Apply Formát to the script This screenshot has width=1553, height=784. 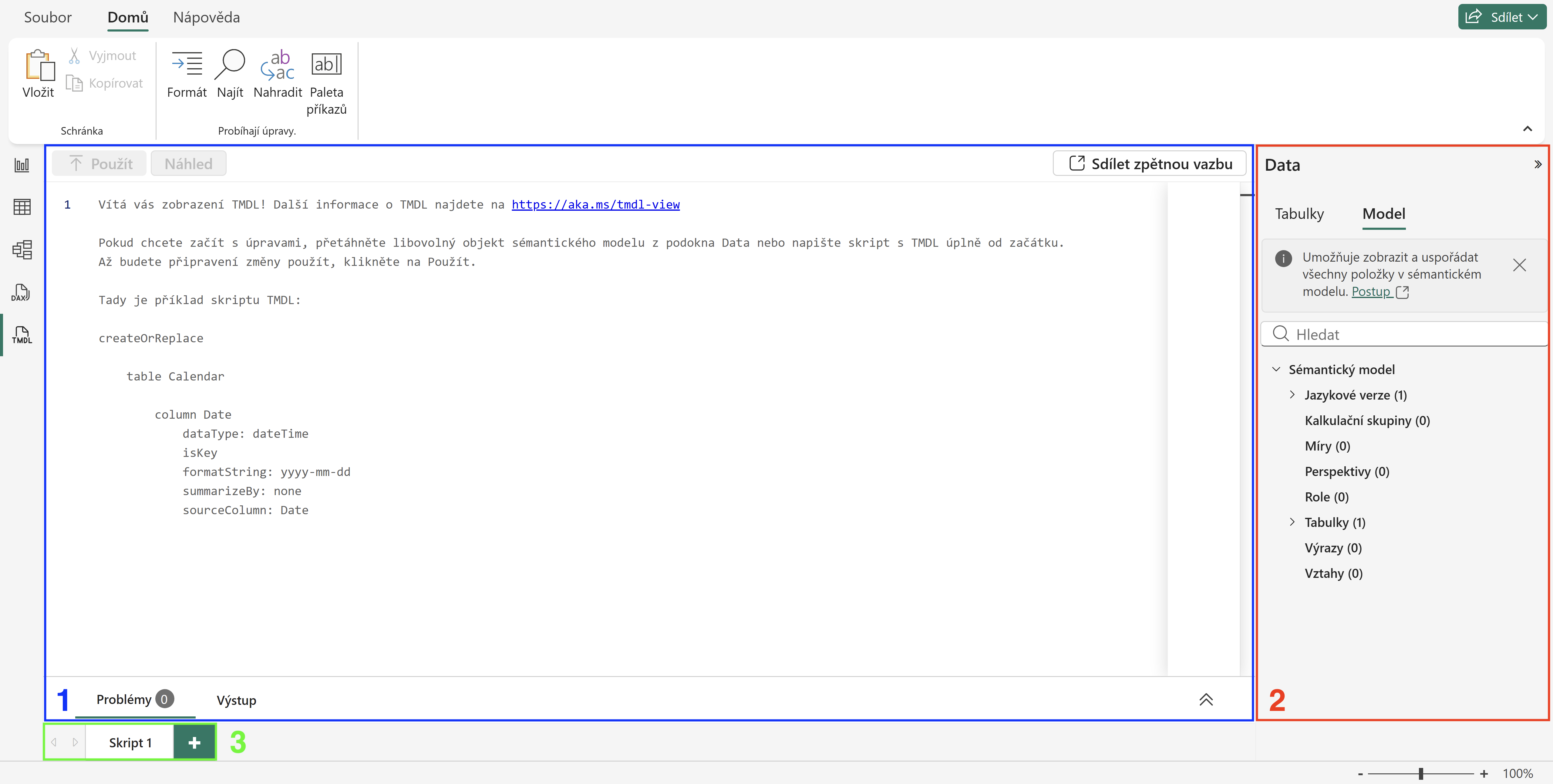coord(187,73)
